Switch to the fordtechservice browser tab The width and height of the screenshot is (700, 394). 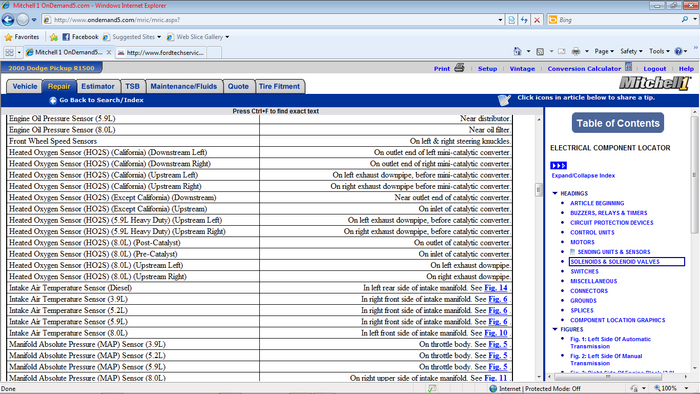tap(161, 53)
